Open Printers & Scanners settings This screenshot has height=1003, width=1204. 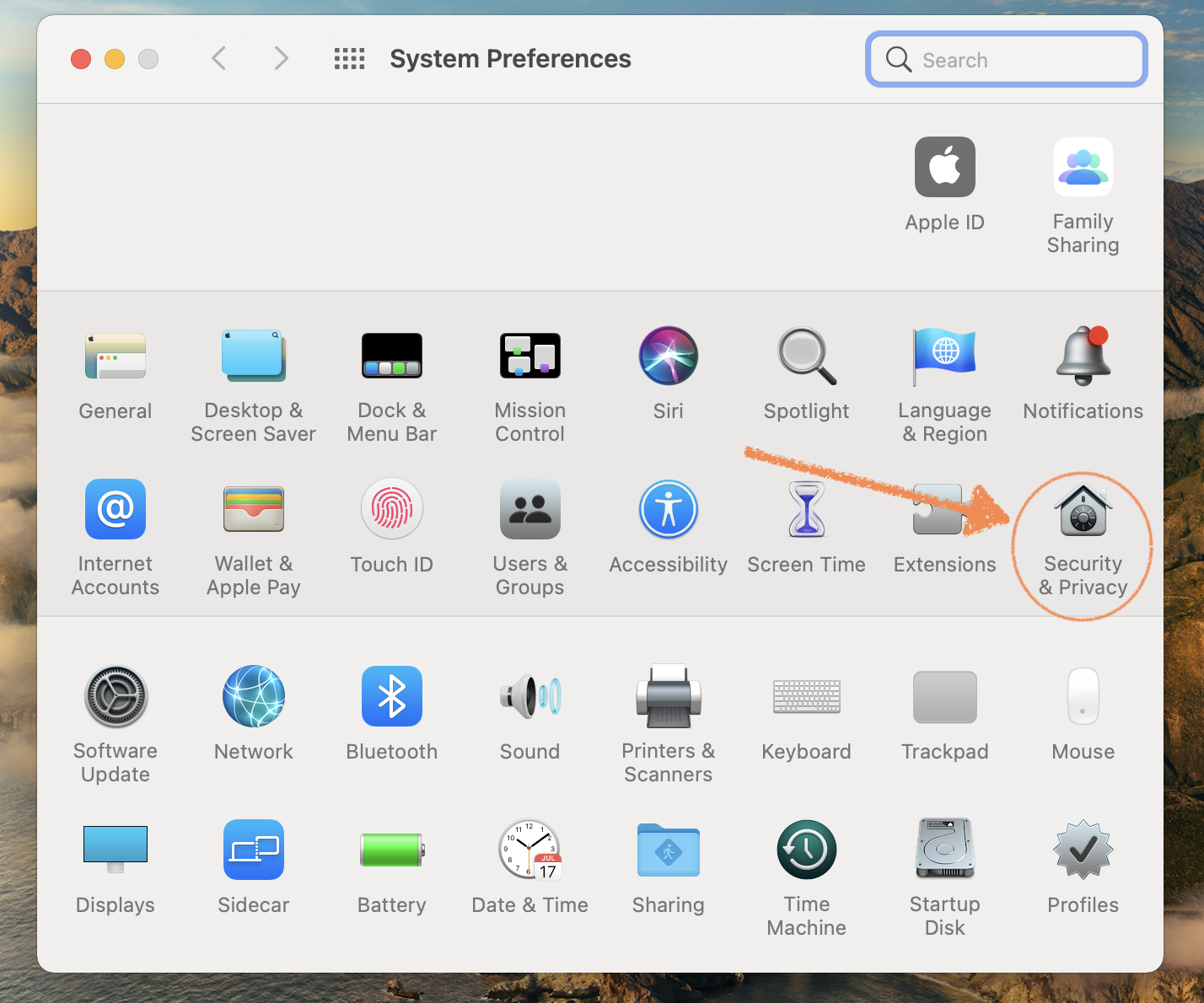[x=668, y=696]
